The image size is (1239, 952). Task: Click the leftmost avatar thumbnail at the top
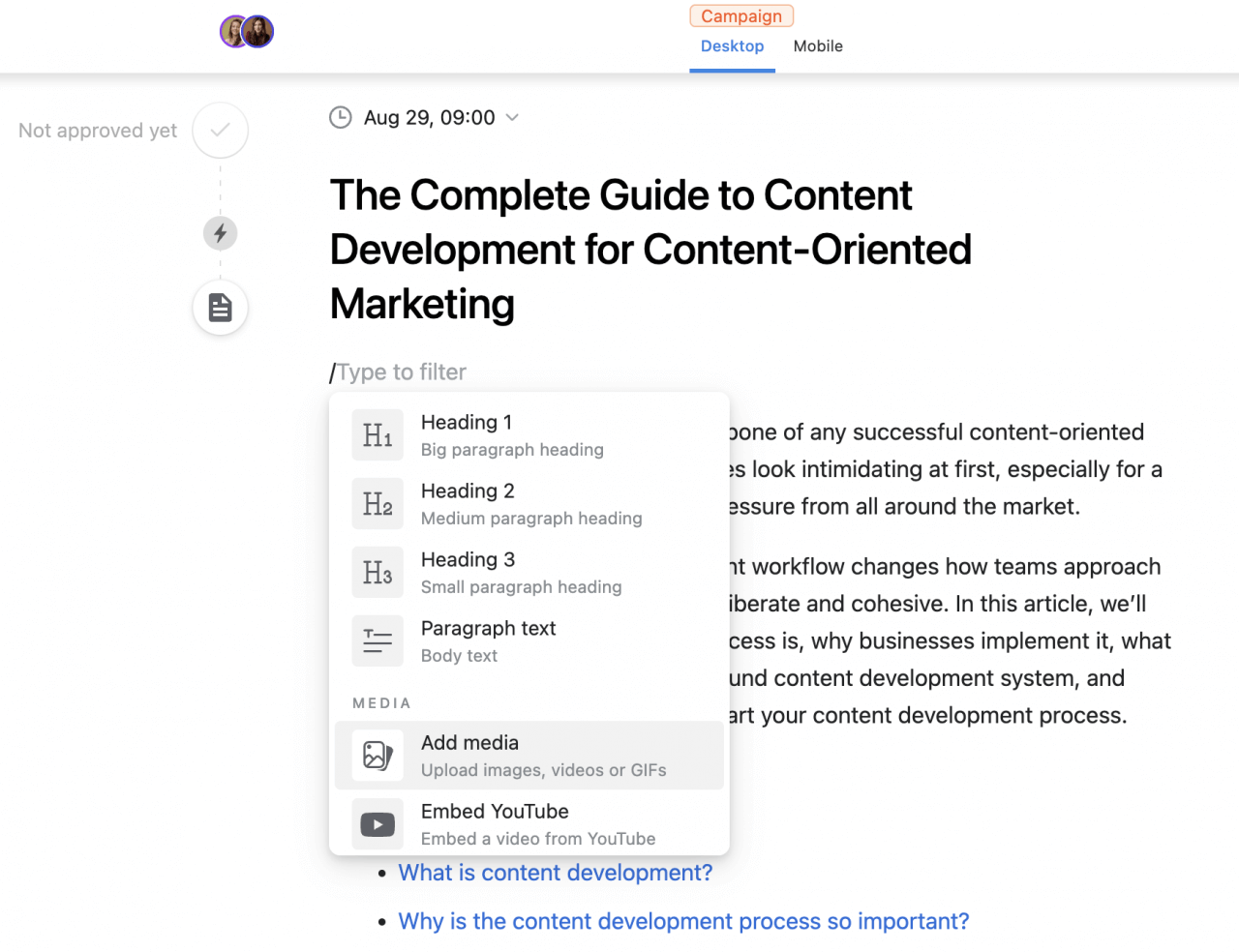[234, 31]
